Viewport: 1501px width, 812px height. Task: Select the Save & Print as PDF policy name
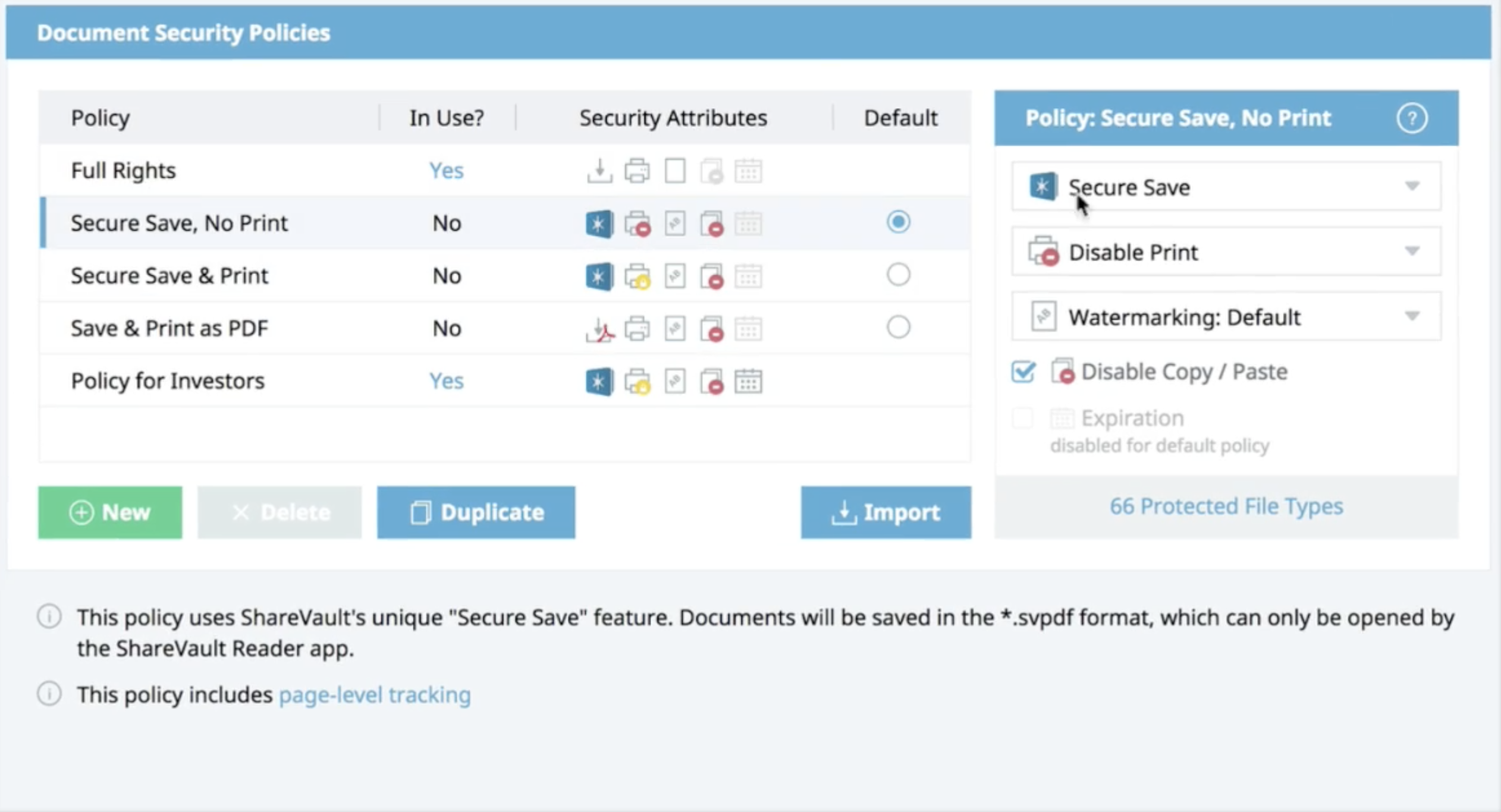pyautogui.click(x=169, y=329)
